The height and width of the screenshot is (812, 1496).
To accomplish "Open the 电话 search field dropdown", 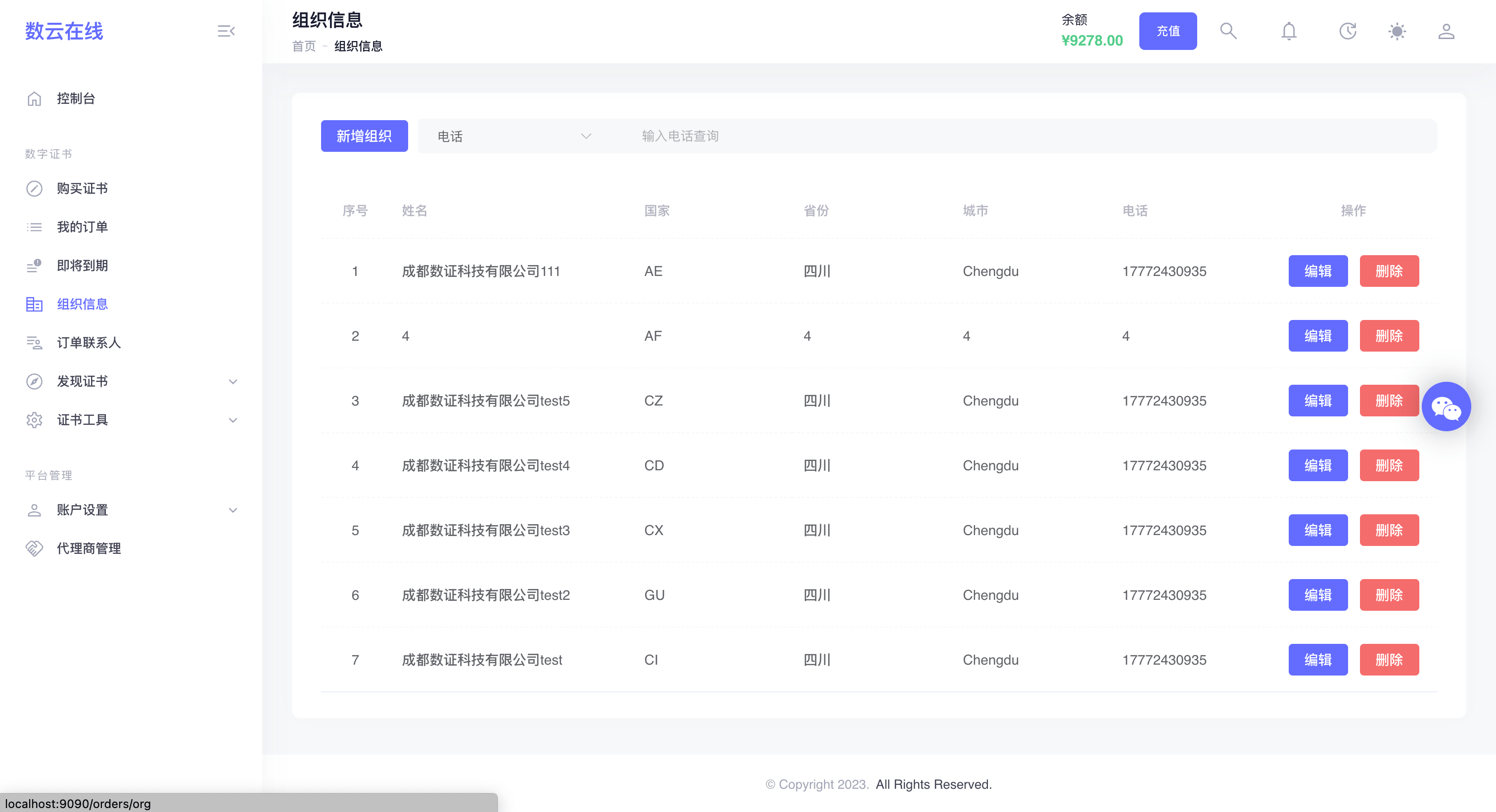I will pyautogui.click(x=514, y=136).
